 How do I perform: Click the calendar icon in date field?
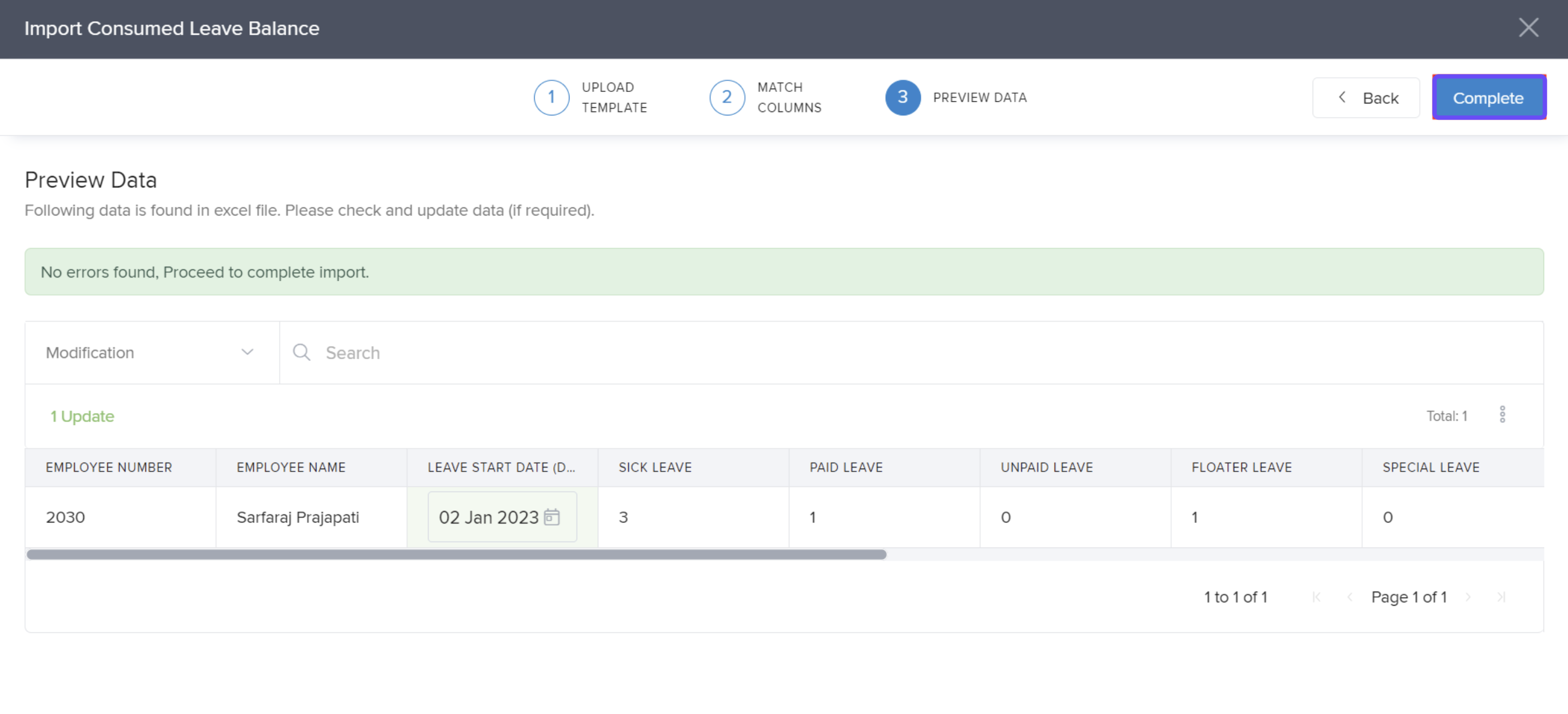point(552,517)
